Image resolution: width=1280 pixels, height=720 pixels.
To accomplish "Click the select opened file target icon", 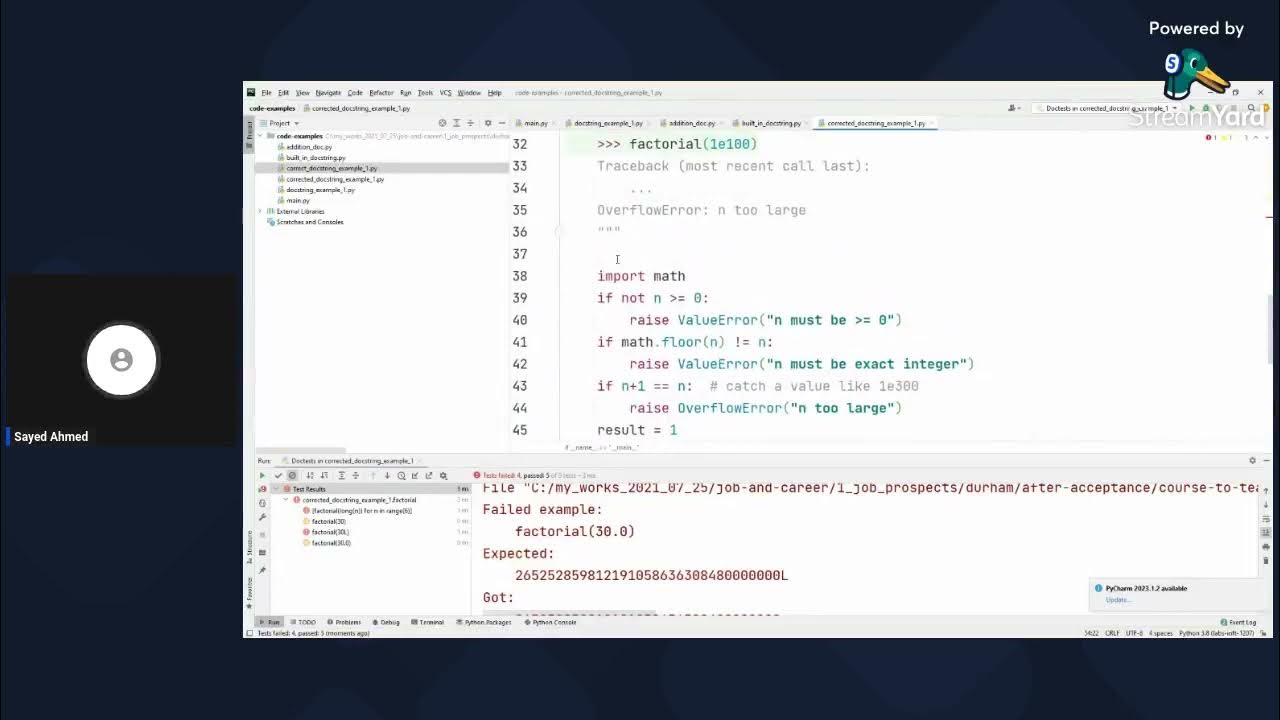I will [x=442, y=123].
